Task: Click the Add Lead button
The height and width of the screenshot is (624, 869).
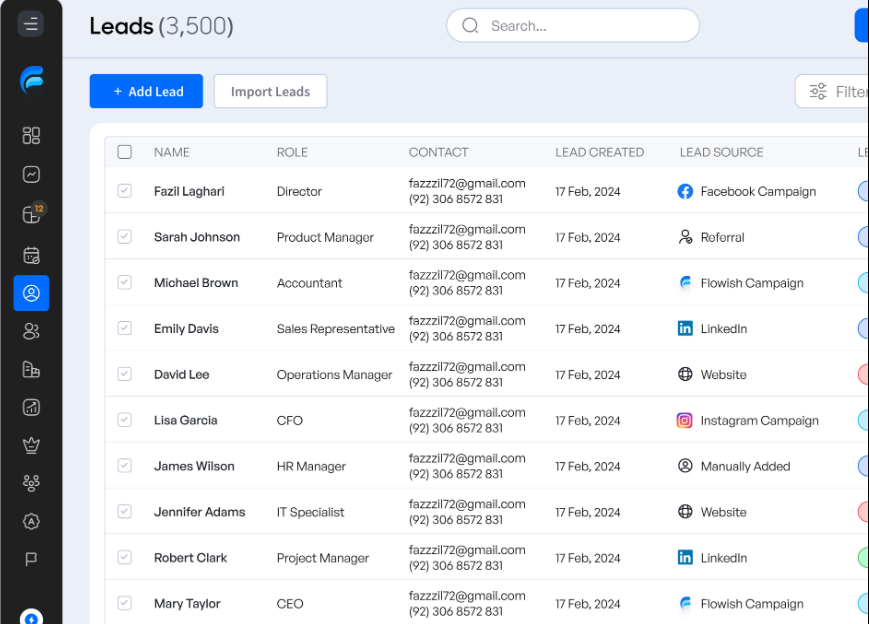Action: pos(146,91)
